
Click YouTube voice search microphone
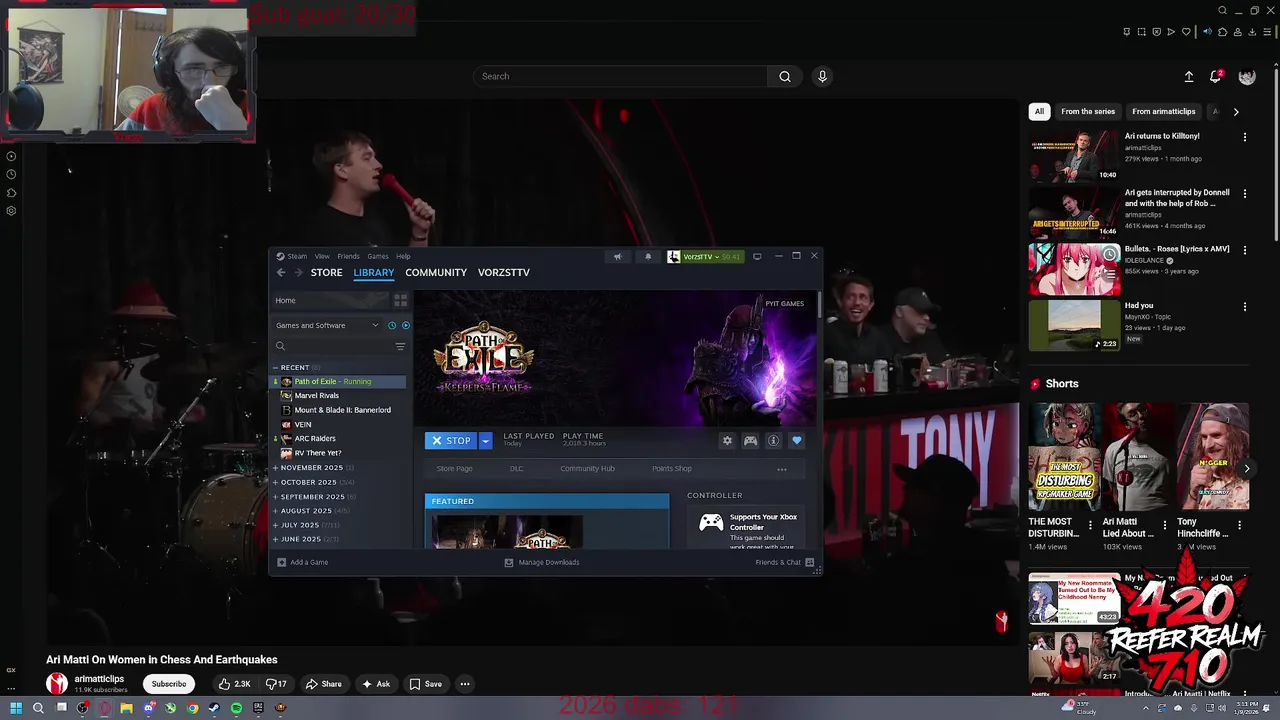pos(822,76)
